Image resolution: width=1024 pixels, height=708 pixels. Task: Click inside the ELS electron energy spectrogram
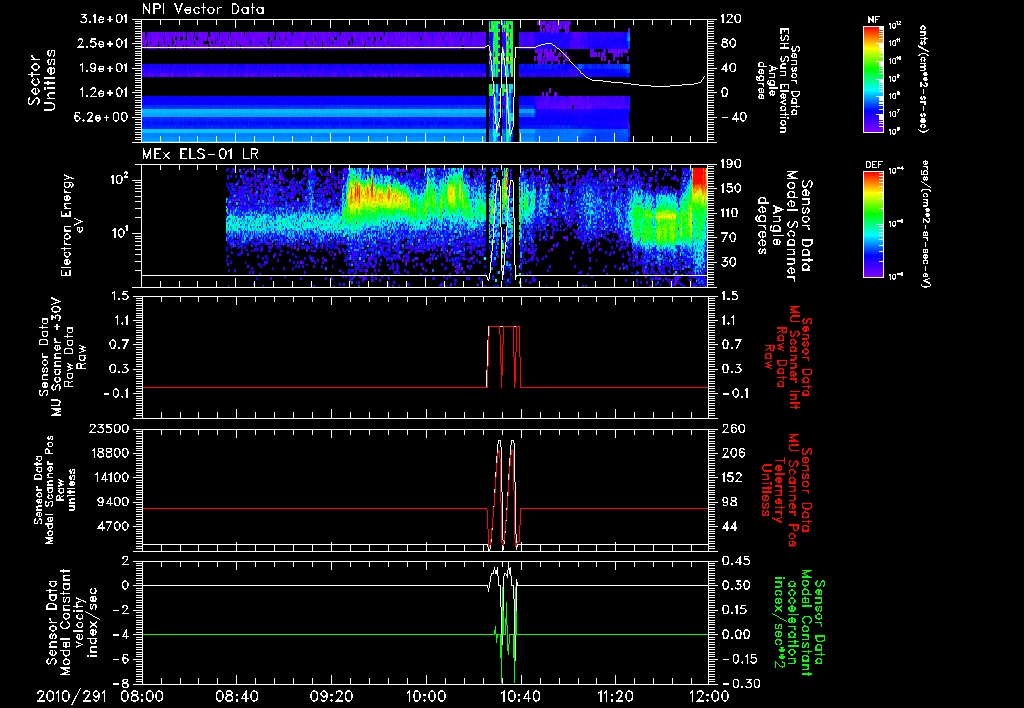[x=424, y=225]
